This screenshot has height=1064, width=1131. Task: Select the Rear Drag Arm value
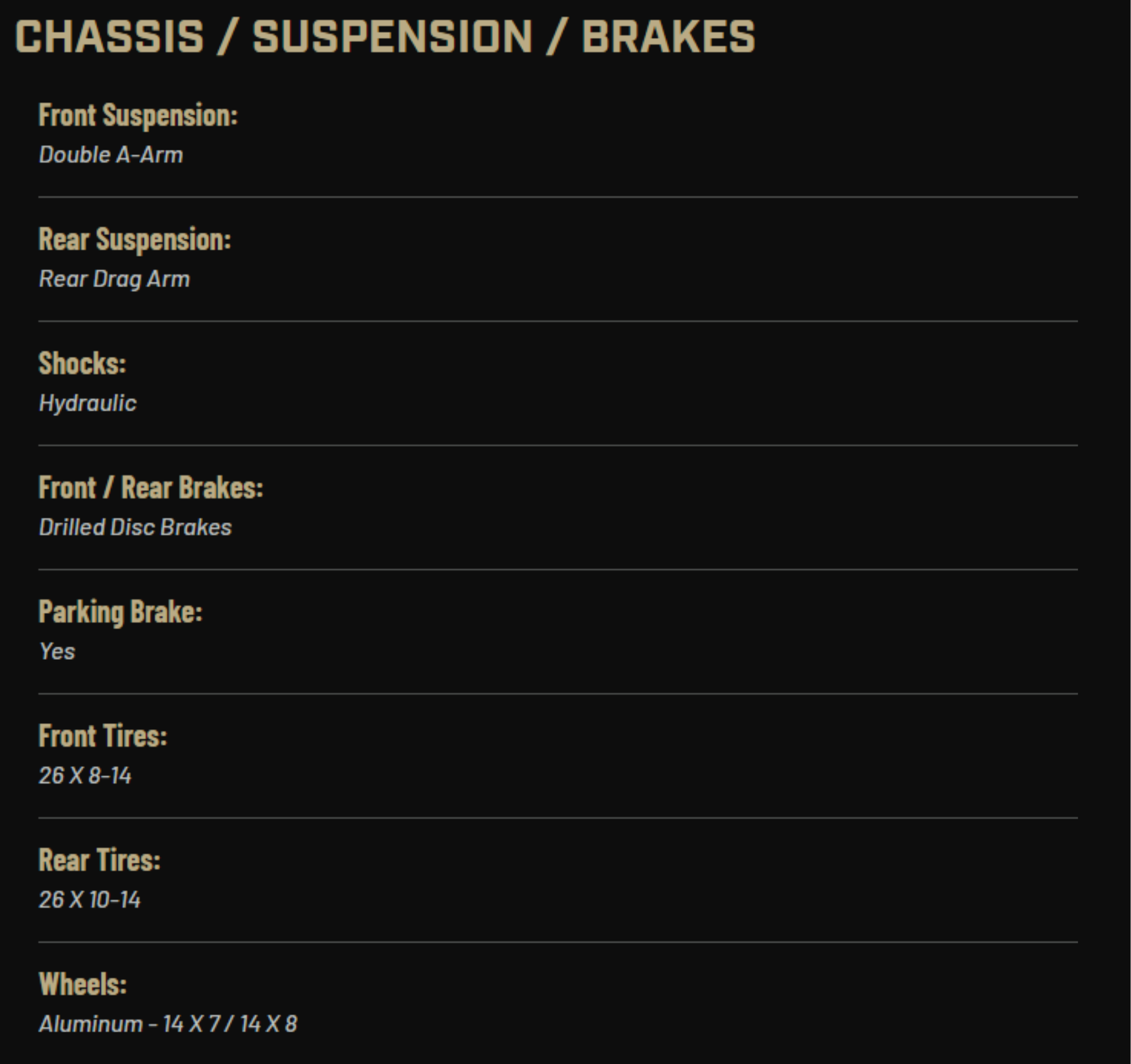click(x=114, y=279)
